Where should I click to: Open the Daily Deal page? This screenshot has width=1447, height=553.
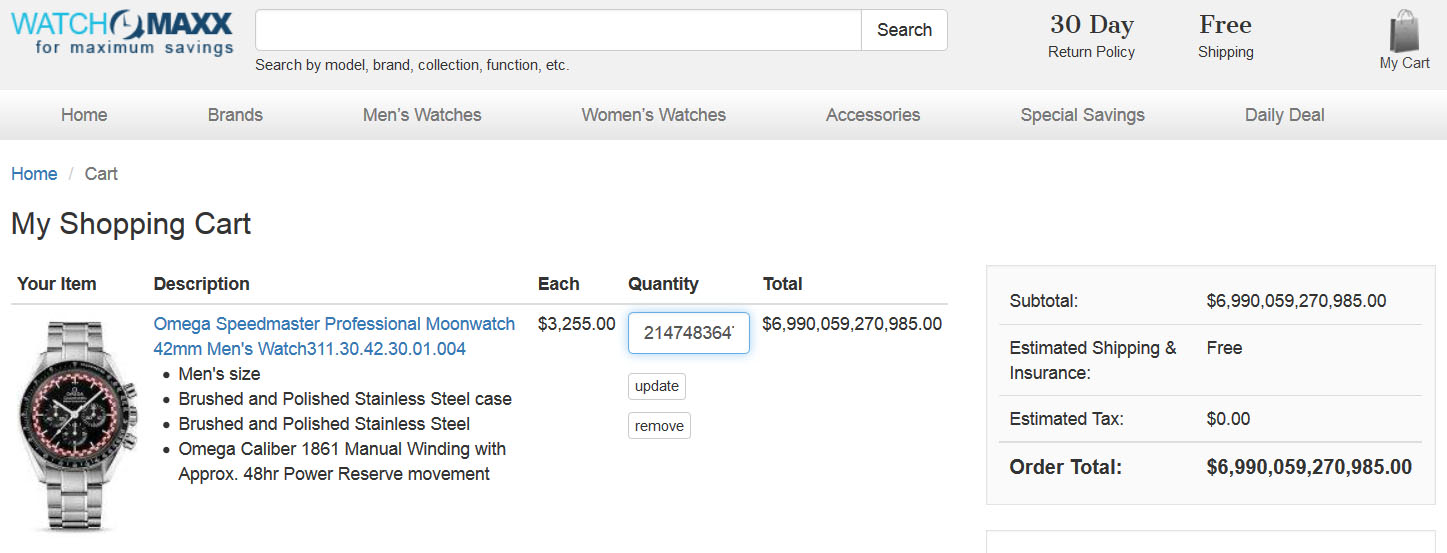1284,115
